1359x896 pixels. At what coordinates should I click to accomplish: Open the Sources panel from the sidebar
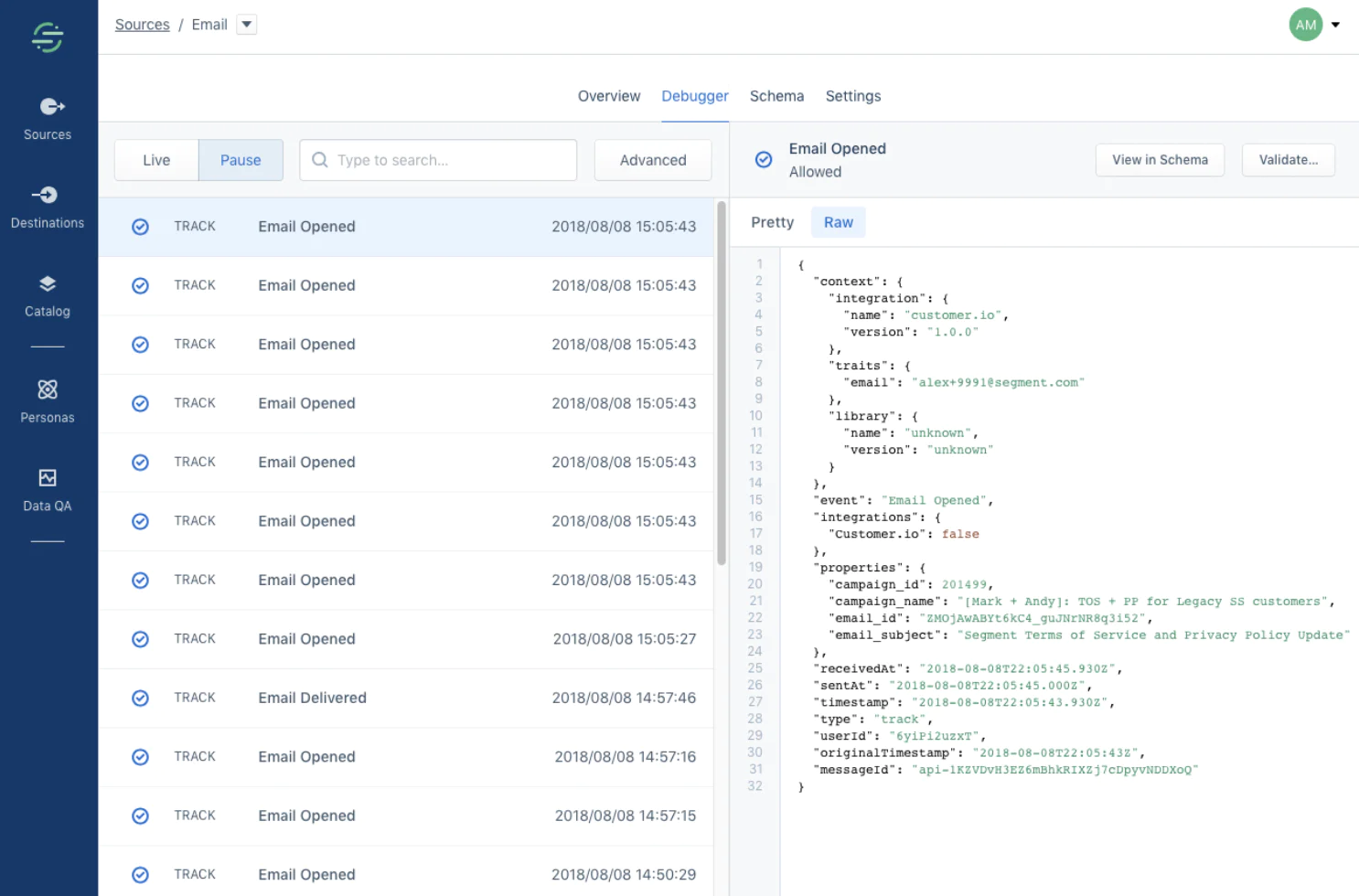tap(47, 119)
